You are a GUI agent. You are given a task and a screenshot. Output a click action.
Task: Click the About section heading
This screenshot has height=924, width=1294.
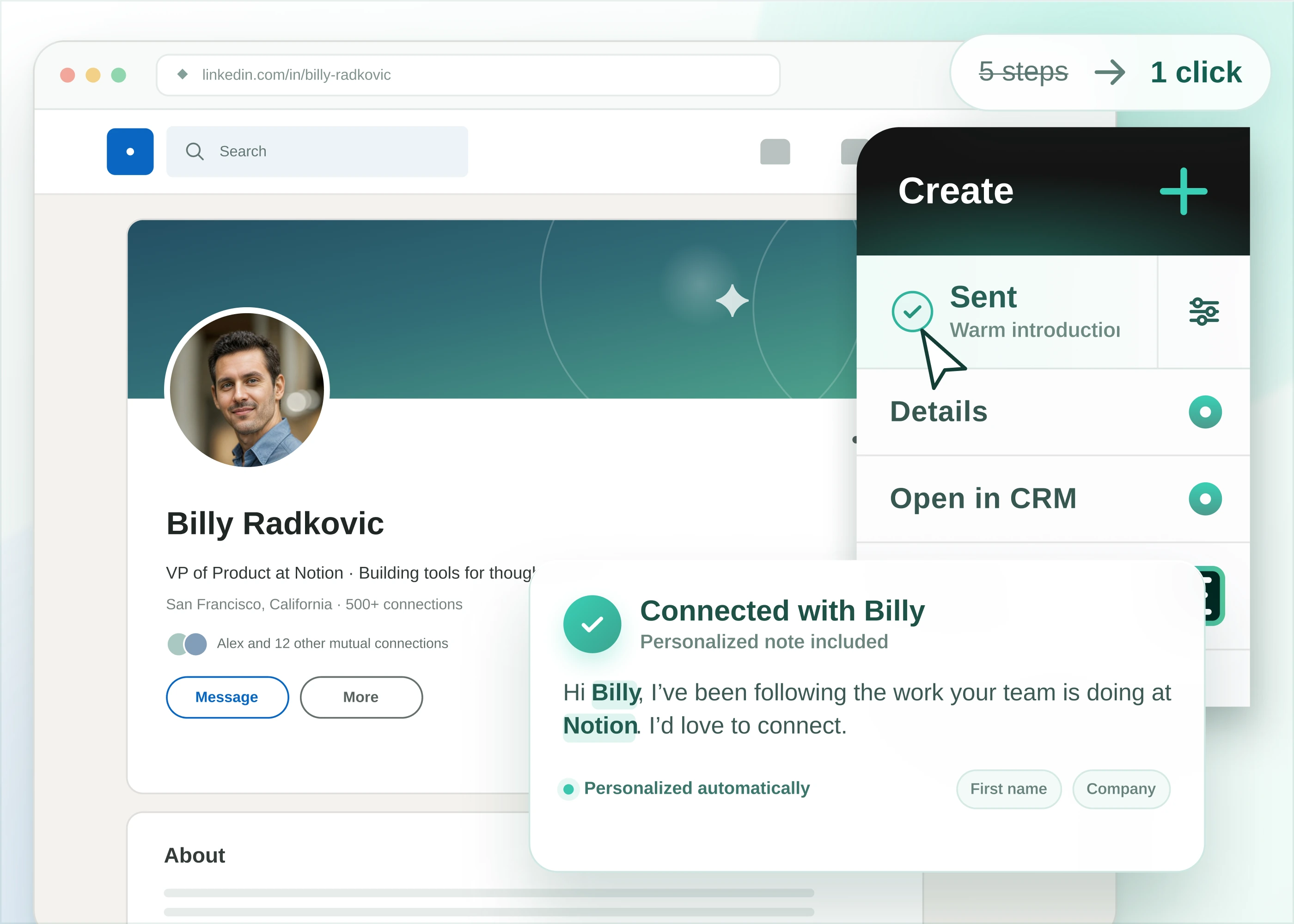point(195,856)
